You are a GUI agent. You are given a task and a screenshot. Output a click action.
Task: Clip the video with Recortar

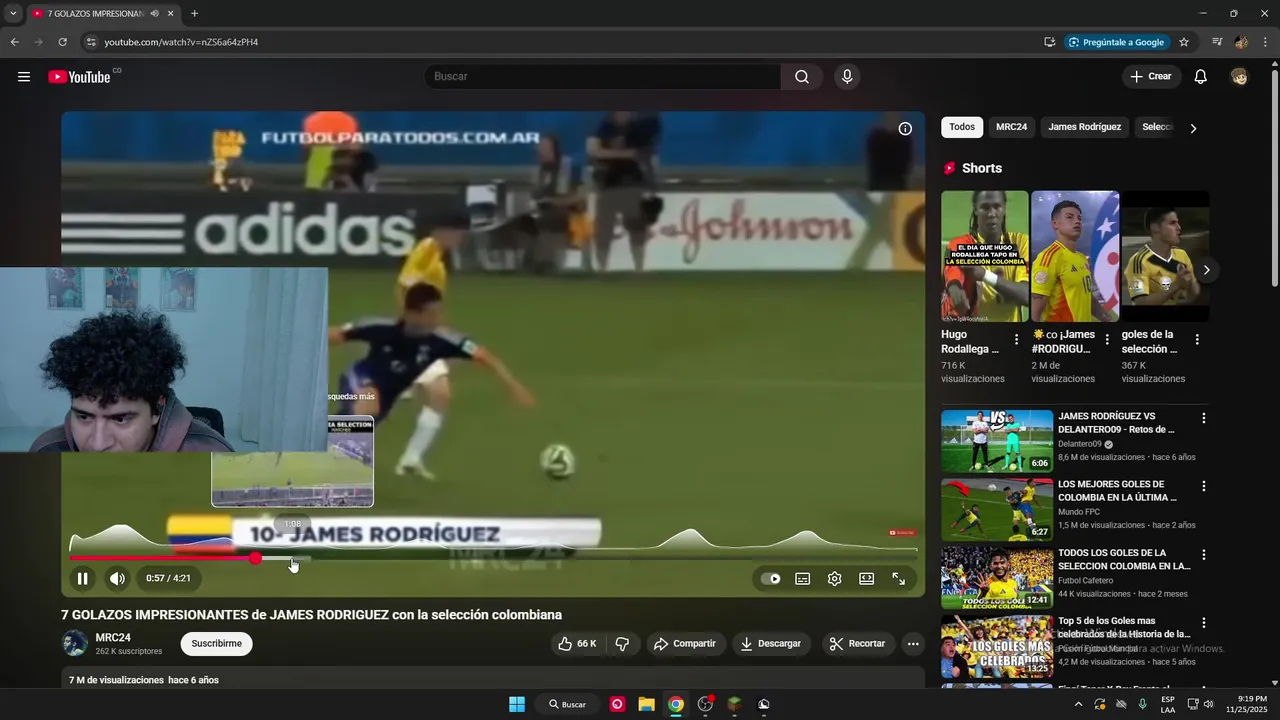point(859,644)
